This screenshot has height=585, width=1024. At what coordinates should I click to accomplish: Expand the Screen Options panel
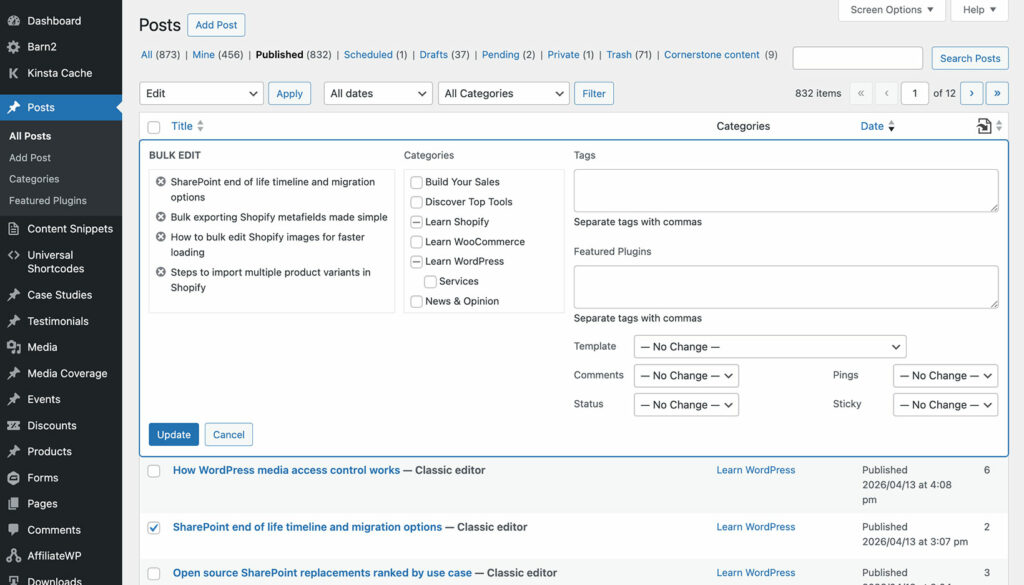[891, 10]
